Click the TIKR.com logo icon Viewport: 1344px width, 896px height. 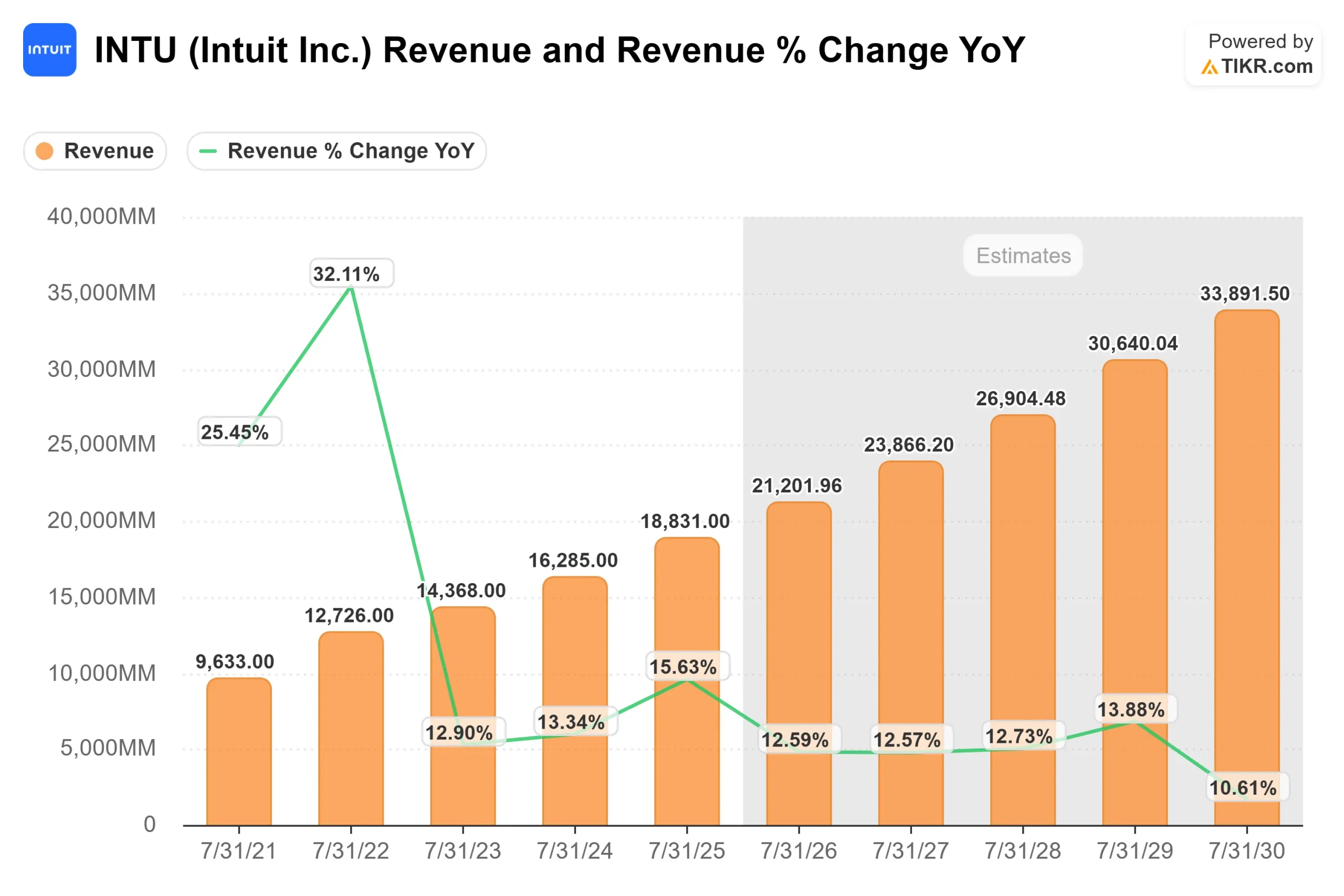1210,67
